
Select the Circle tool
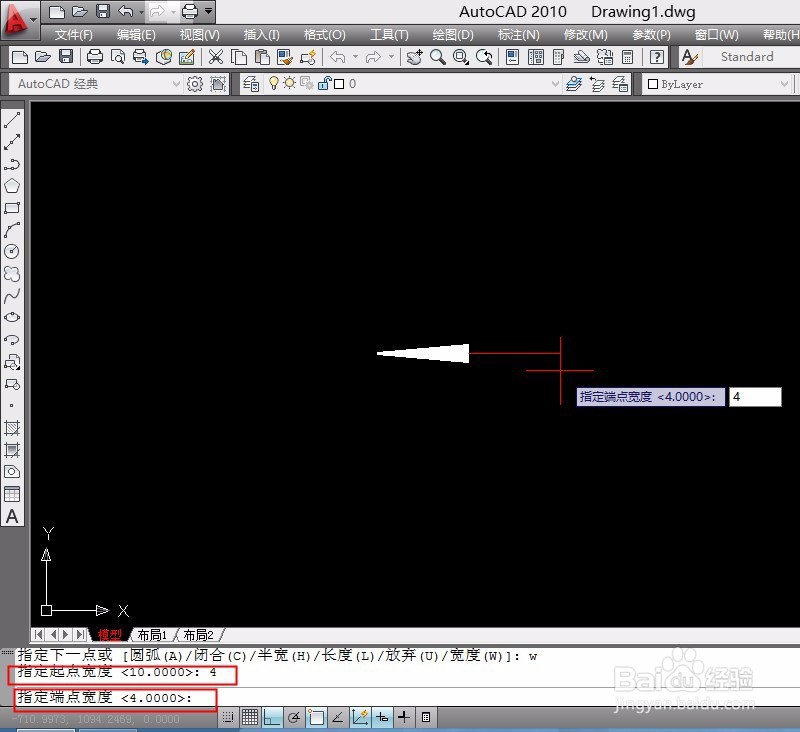tap(12, 251)
